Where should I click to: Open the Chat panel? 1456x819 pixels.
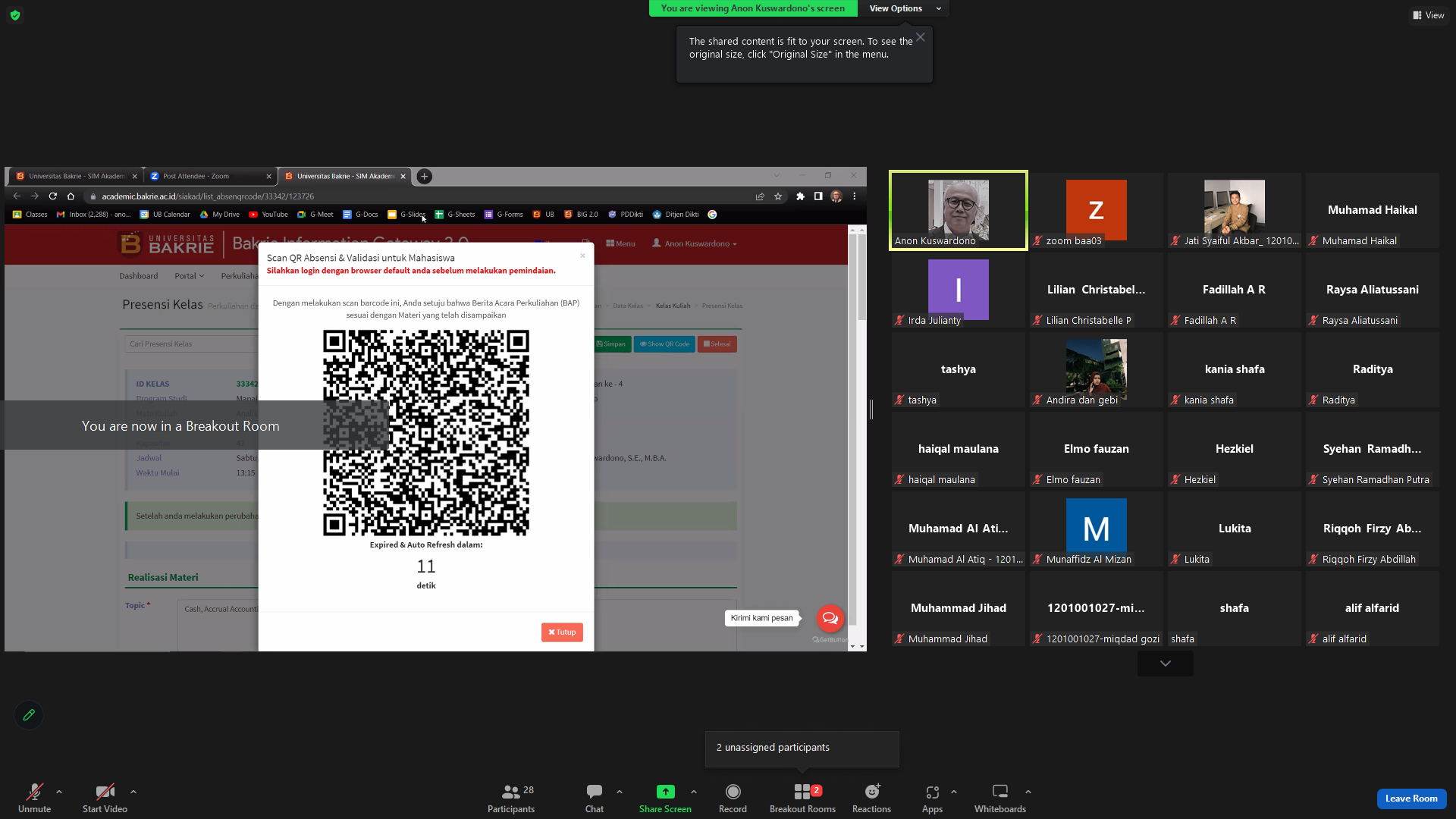pyautogui.click(x=595, y=798)
